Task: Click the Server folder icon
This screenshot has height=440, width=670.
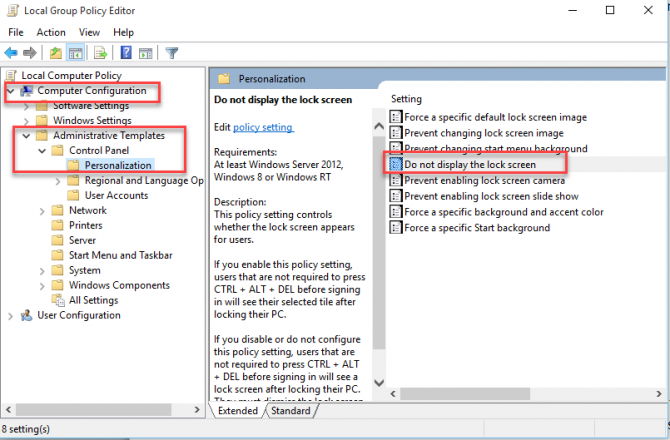Action: pyautogui.click(x=57, y=240)
